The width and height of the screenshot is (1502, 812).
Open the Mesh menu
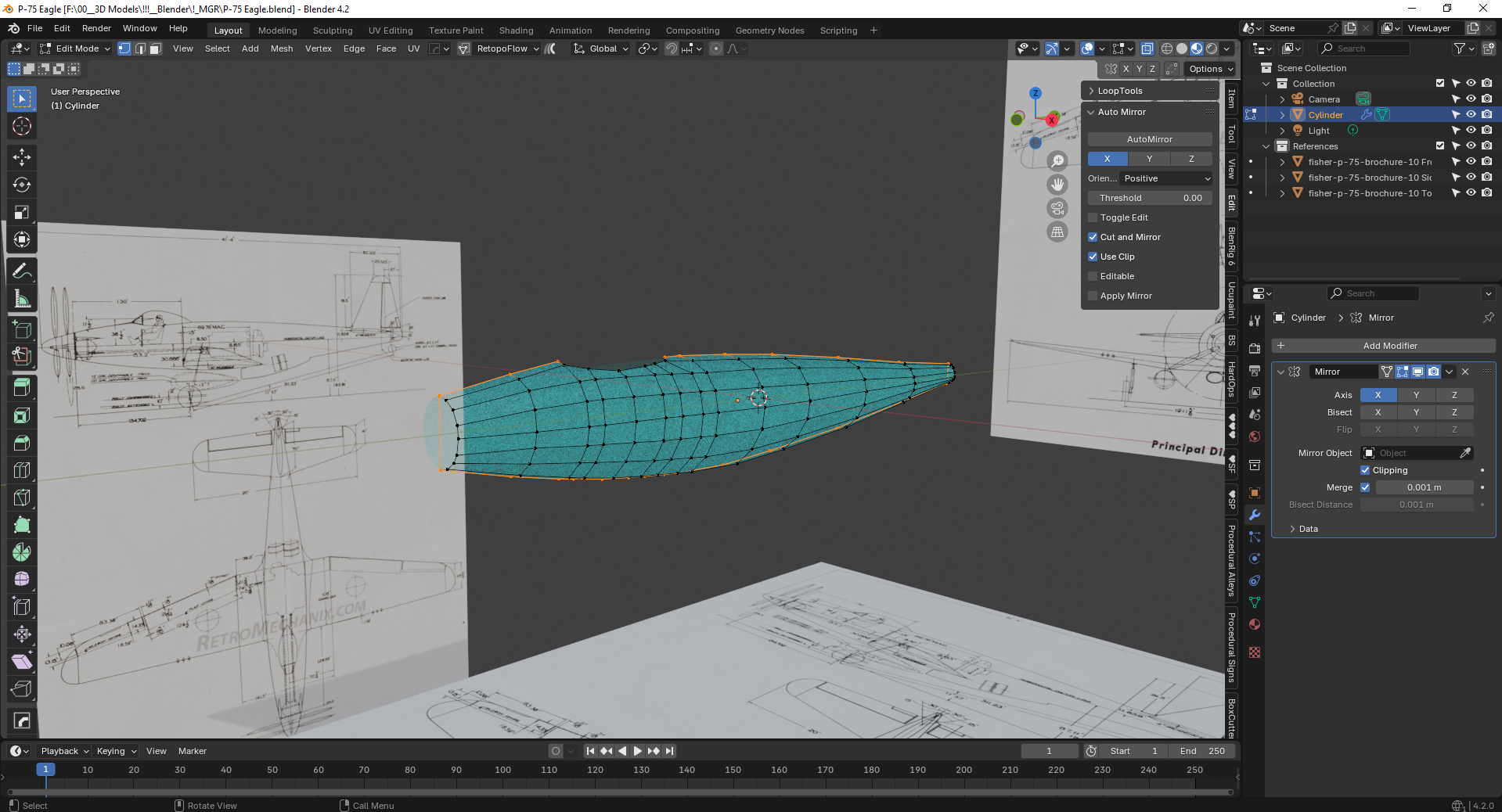pos(282,49)
